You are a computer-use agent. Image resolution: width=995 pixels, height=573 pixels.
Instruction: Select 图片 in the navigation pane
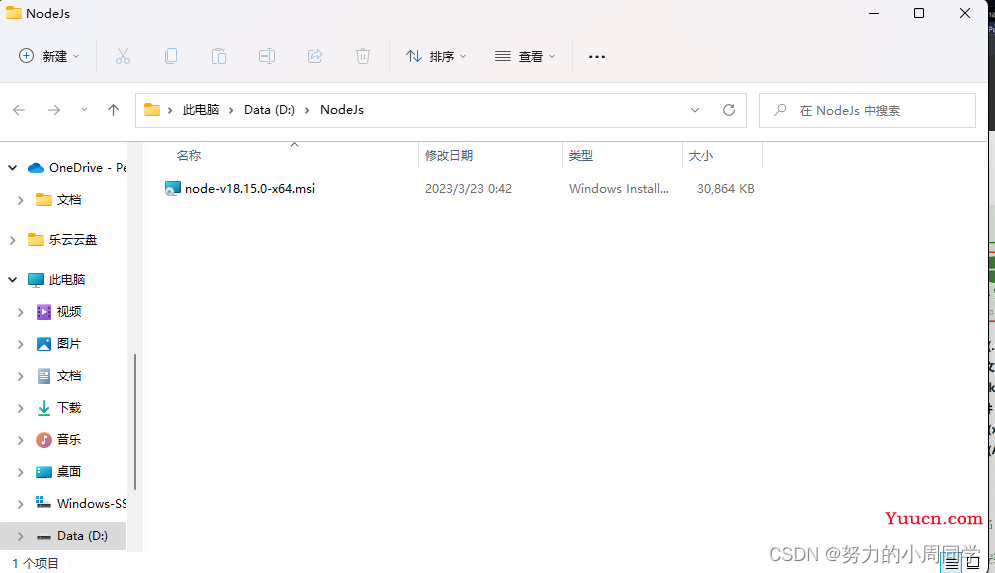tap(69, 344)
